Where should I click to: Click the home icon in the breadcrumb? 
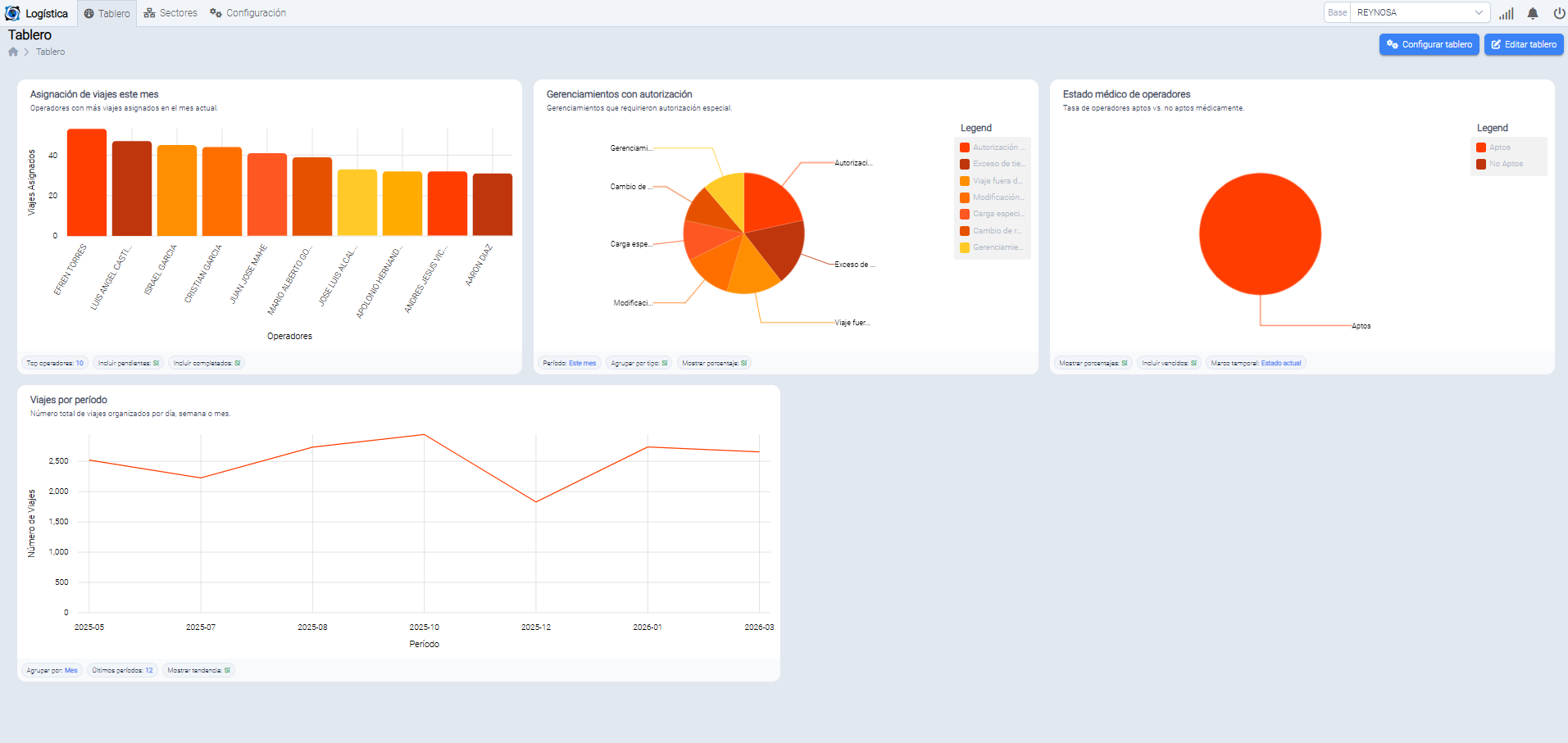(13, 52)
